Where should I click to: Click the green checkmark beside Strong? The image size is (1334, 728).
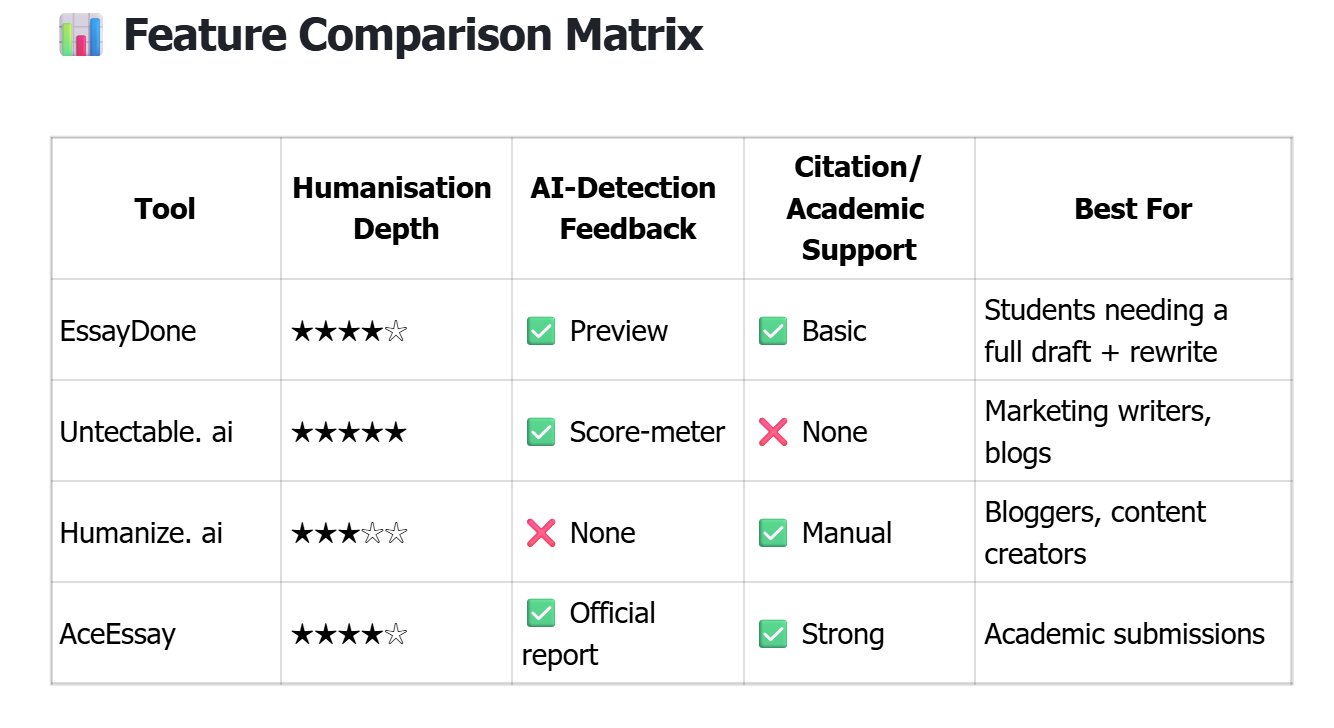point(773,634)
